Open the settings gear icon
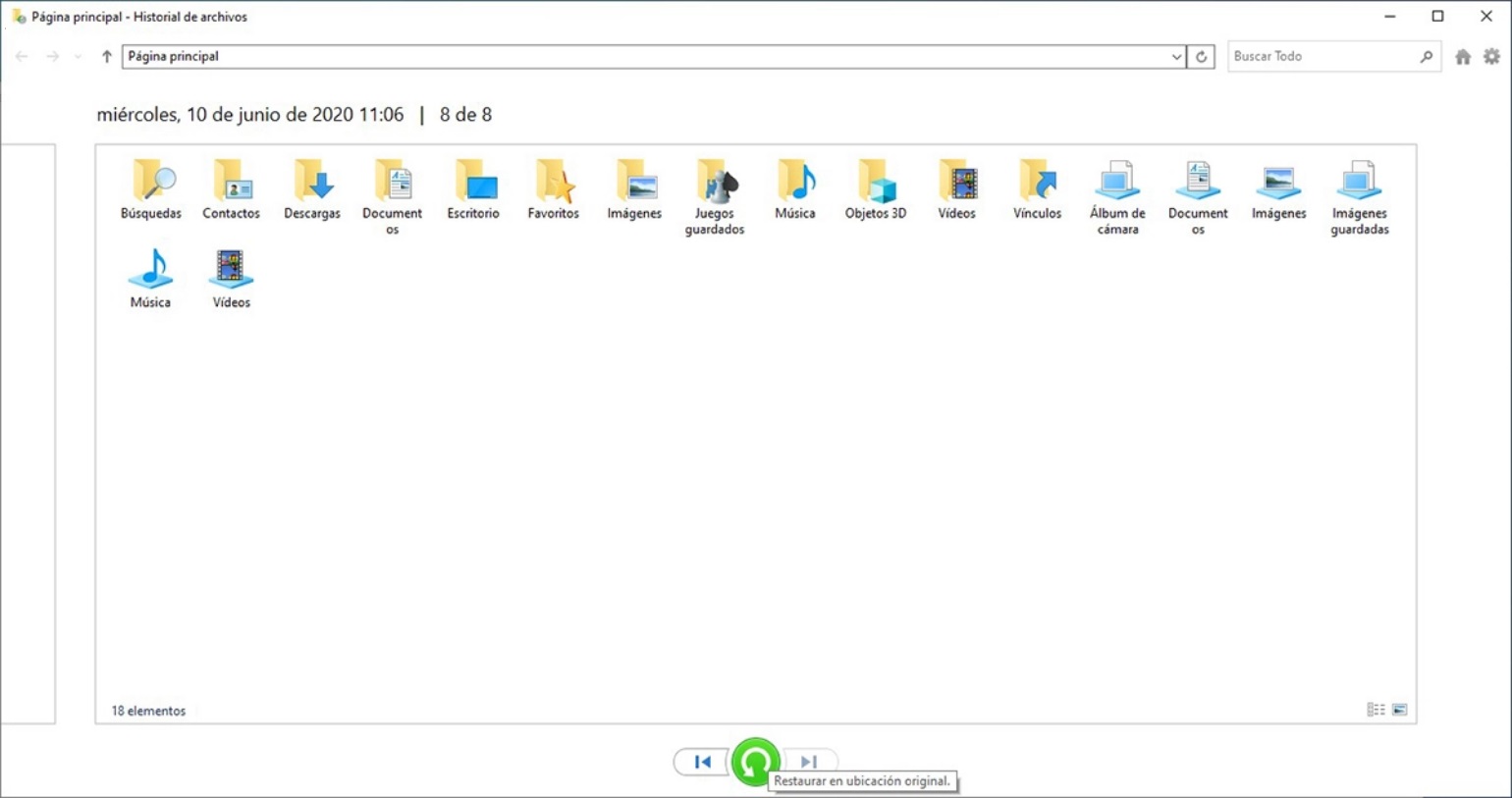This screenshot has width=1512, height=798. pos(1491,57)
